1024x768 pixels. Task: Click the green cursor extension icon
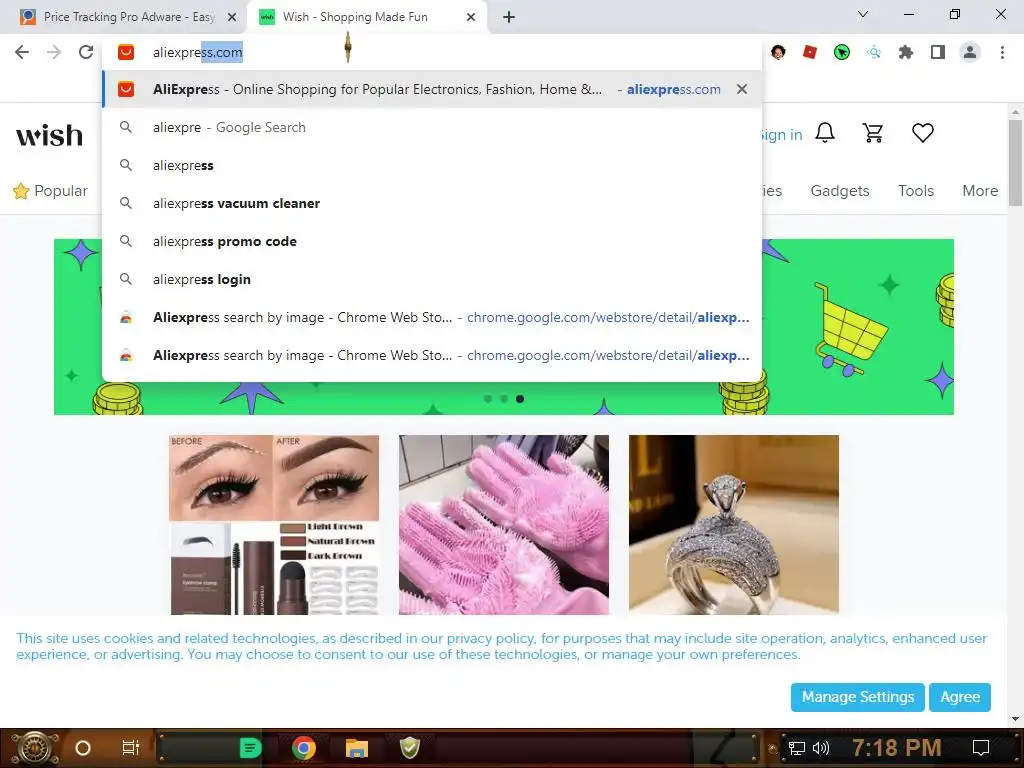click(842, 52)
